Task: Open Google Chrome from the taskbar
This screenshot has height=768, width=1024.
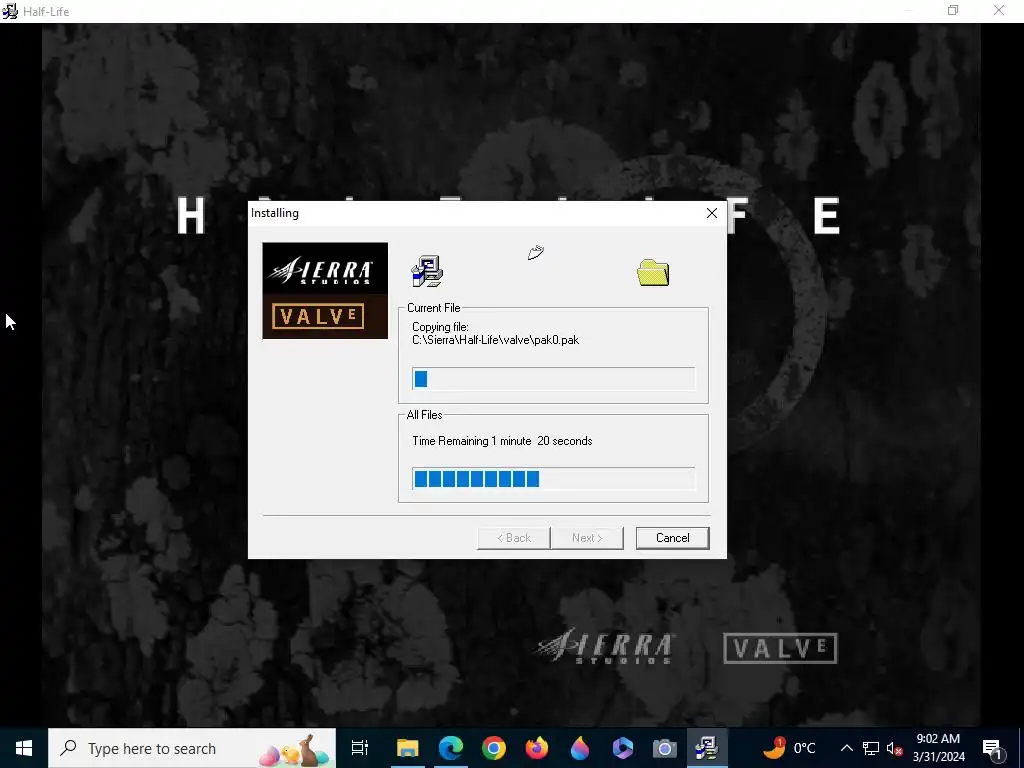Action: [494, 748]
